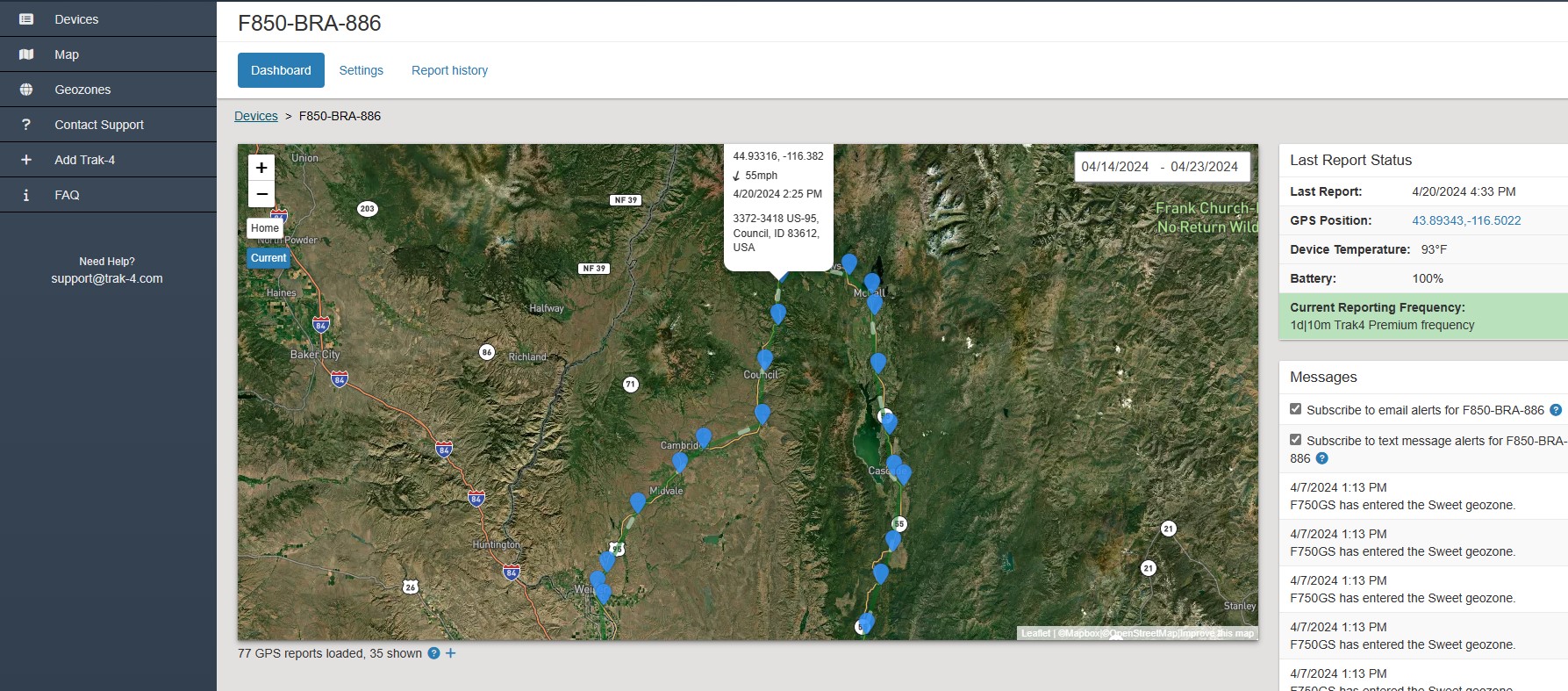1568x691 pixels.
Task: Zoom in on the map
Action: click(261, 168)
